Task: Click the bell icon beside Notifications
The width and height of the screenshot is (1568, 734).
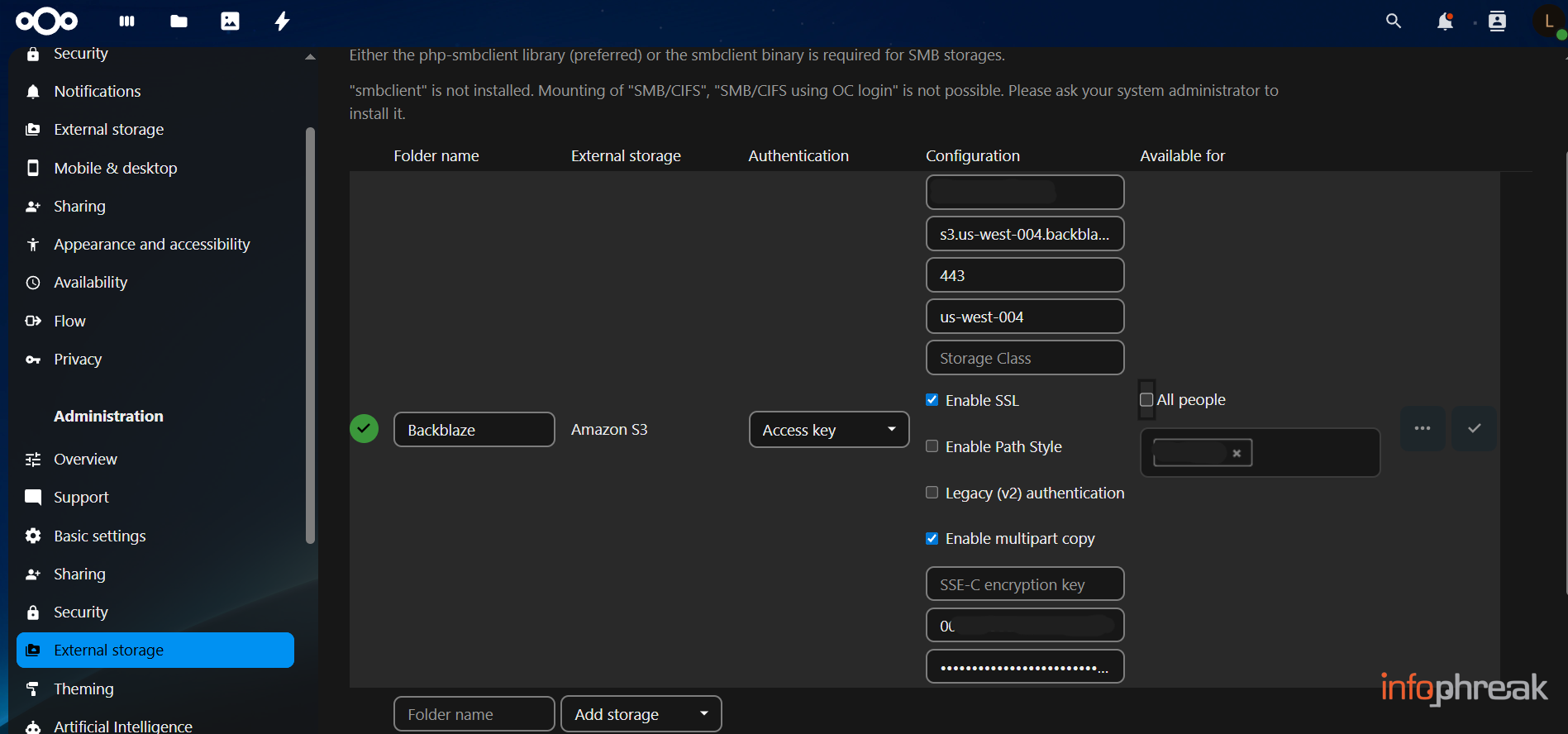Action: coord(33,92)
